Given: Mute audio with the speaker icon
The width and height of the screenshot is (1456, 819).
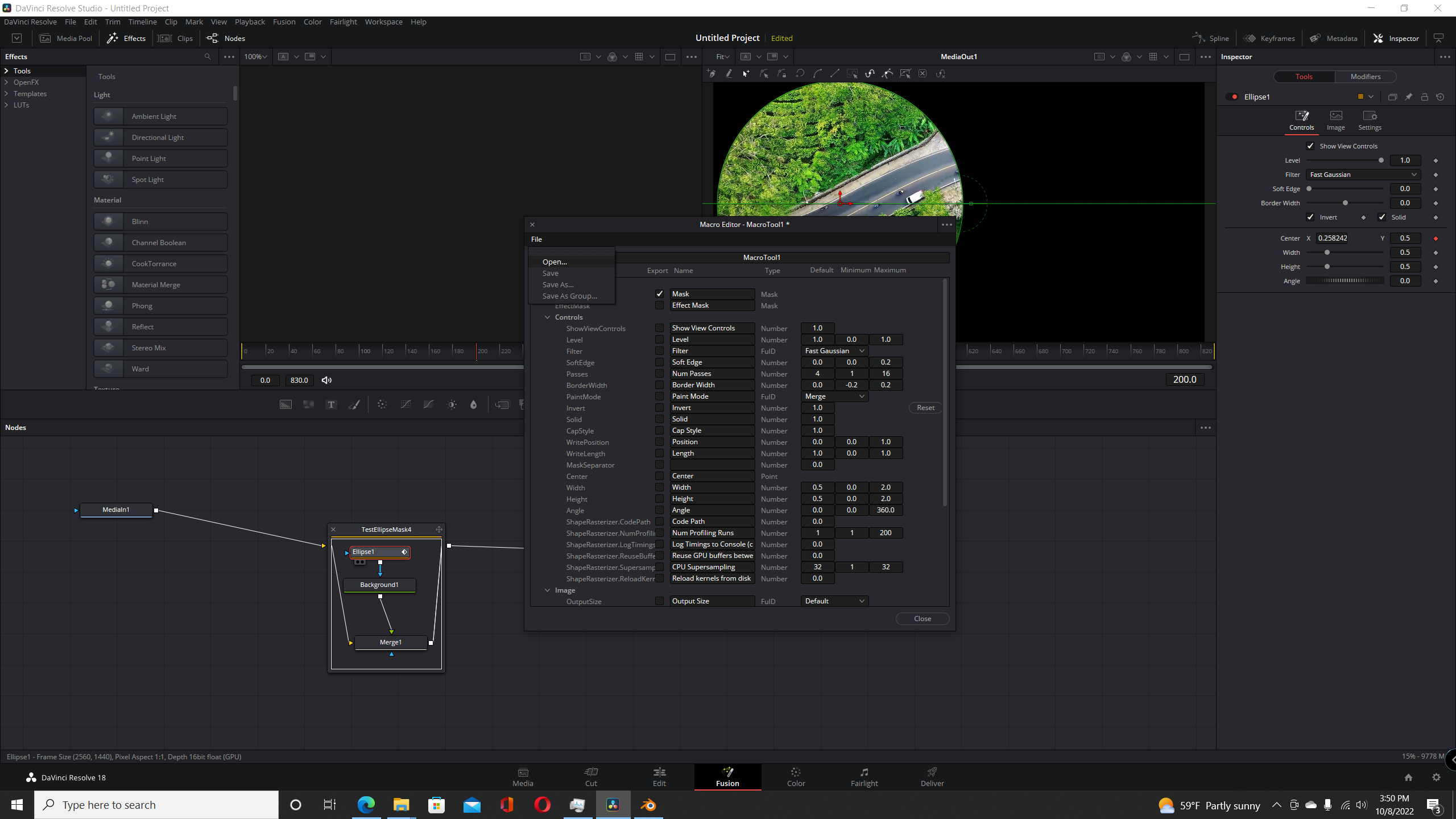Looking at the screenshot, I should pos(326,380).
